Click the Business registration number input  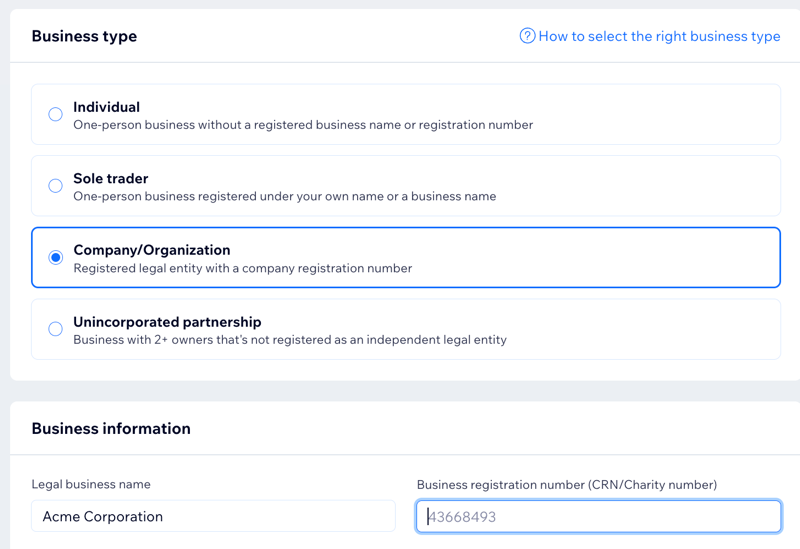tap(598, 516)
